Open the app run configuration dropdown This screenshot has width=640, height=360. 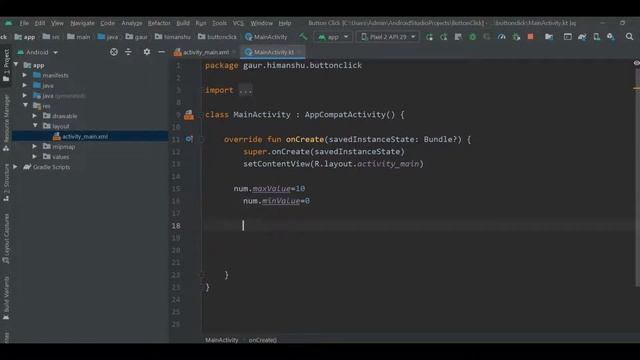[x=333, y=37]
